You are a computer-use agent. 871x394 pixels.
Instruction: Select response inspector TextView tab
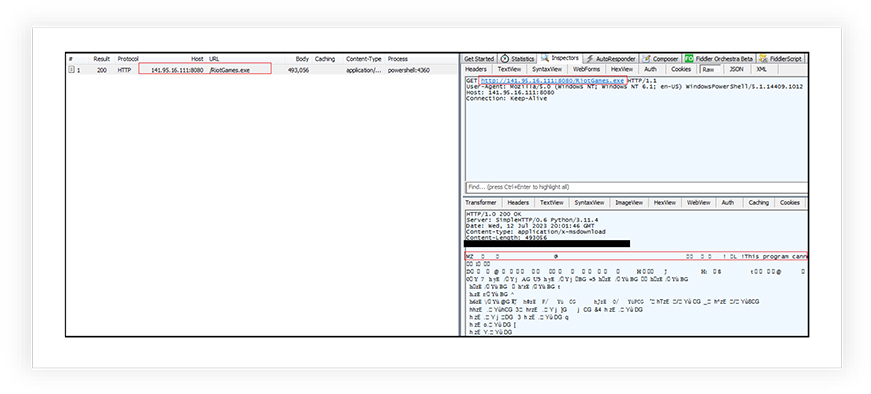coord(552,203)
